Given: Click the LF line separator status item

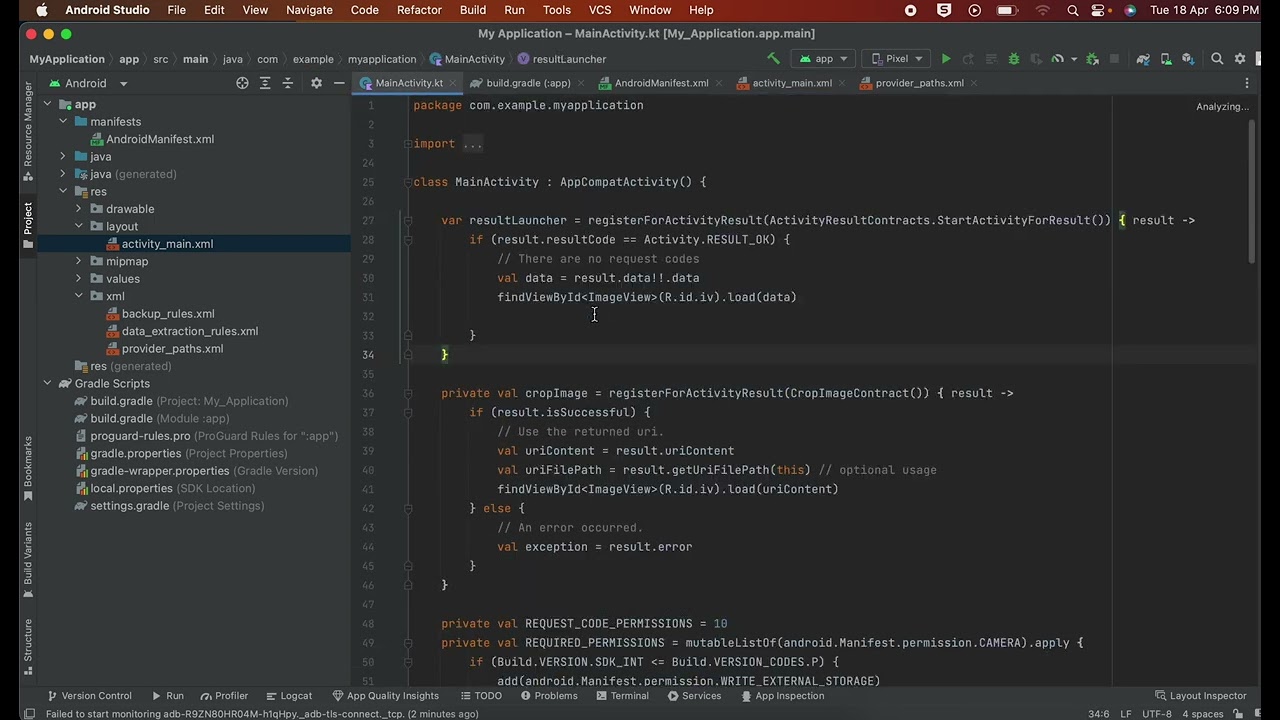Looking at the screenshot, I should pyautogui.click(x=1126, y=714).
